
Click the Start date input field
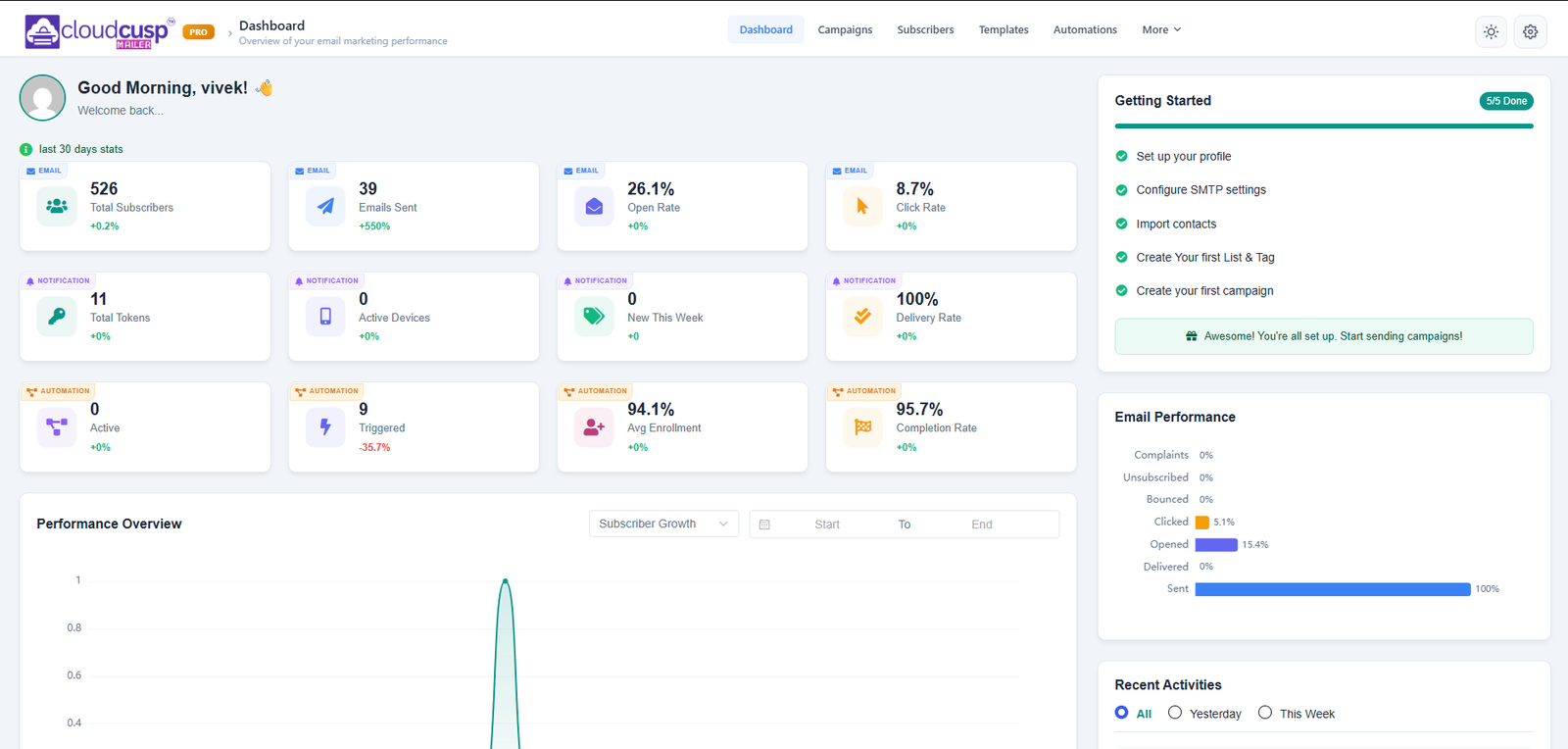(827, 524)
